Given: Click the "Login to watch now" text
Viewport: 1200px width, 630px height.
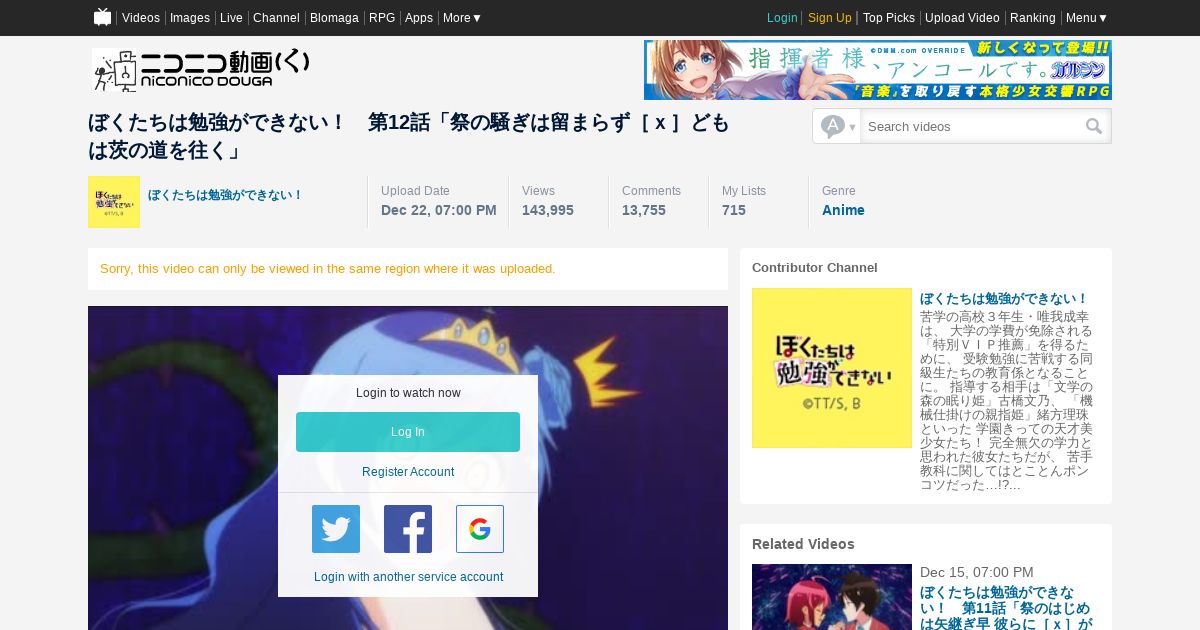Looking at the screenshot, I should tap(408, 393).
